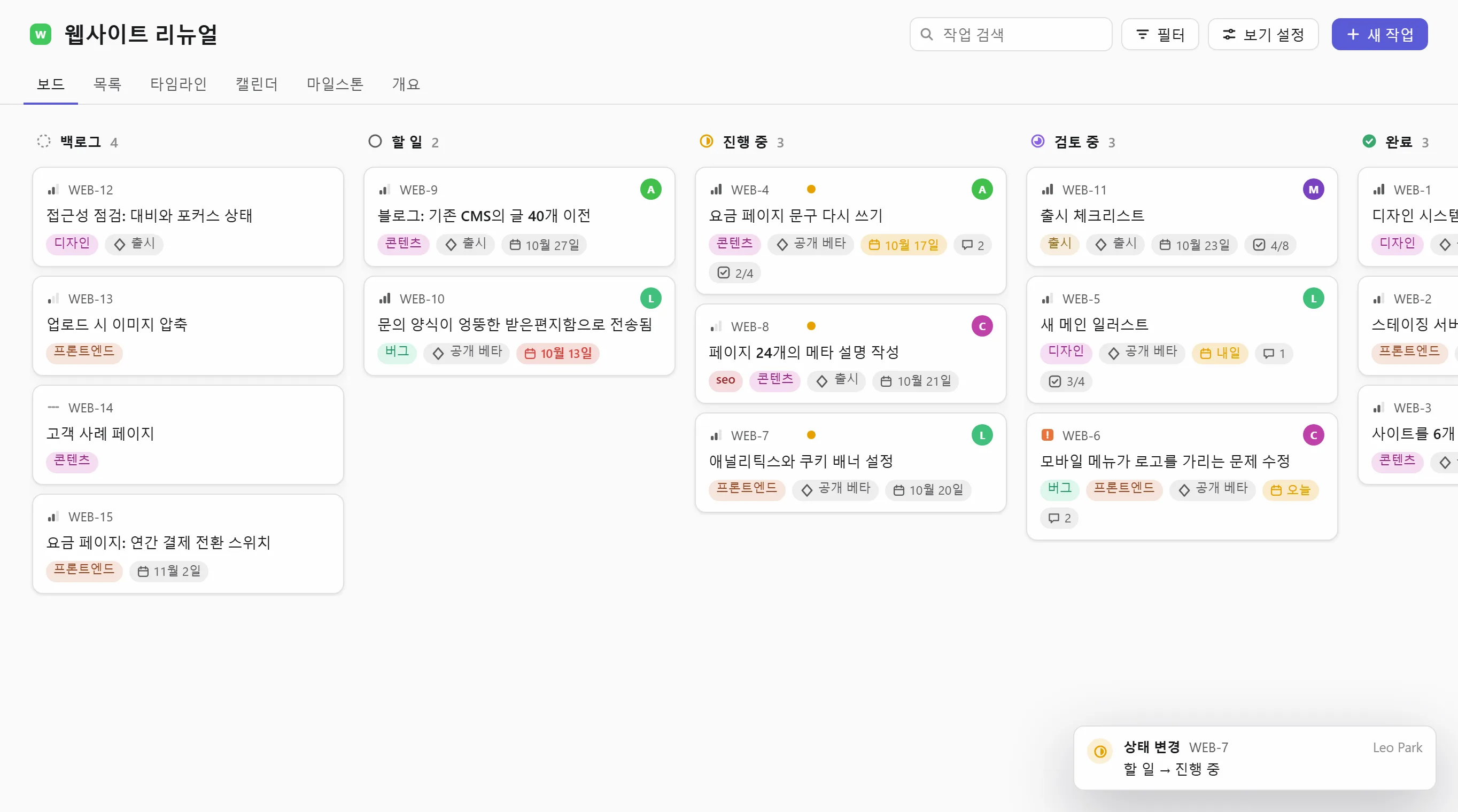Click the backlog dashed-circle status icon
This screenshot has height=812, width=1458.
pyautogui.click(x=44, y=141)
